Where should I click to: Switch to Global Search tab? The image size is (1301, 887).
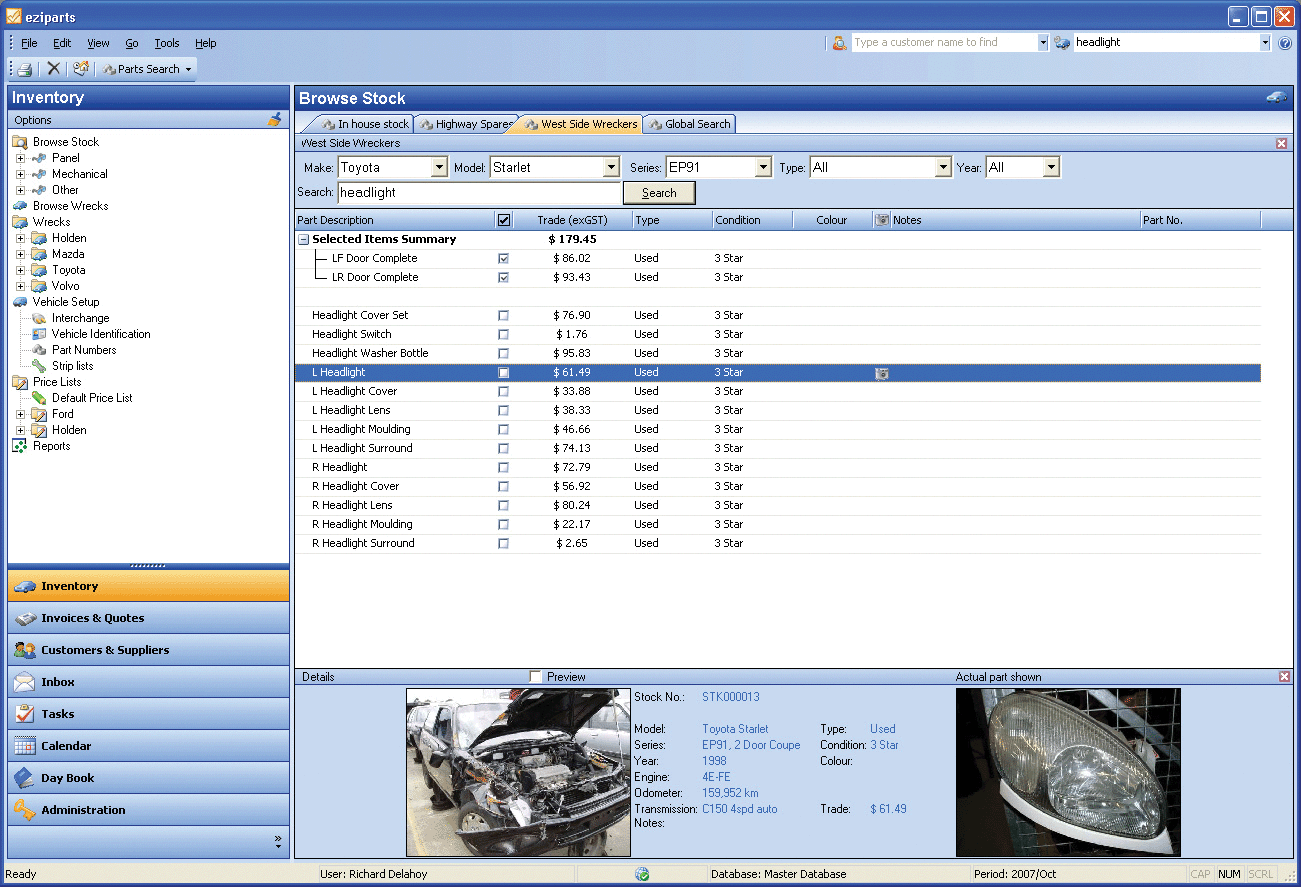(x=690, y=124)
